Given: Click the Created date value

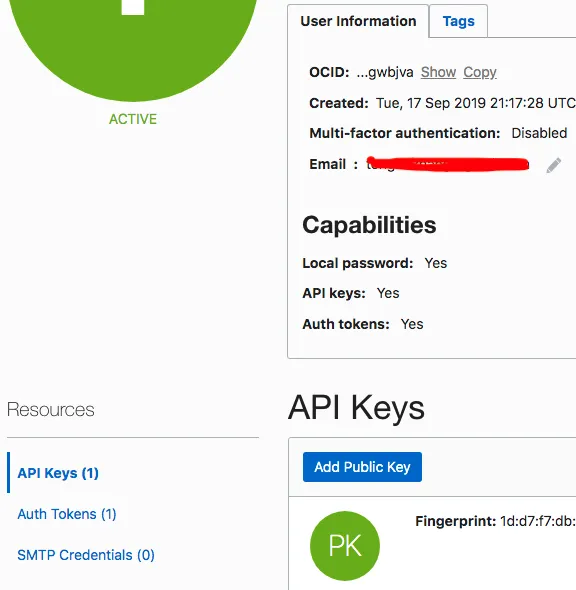Looking at the screenshot, I should point(476,103).
